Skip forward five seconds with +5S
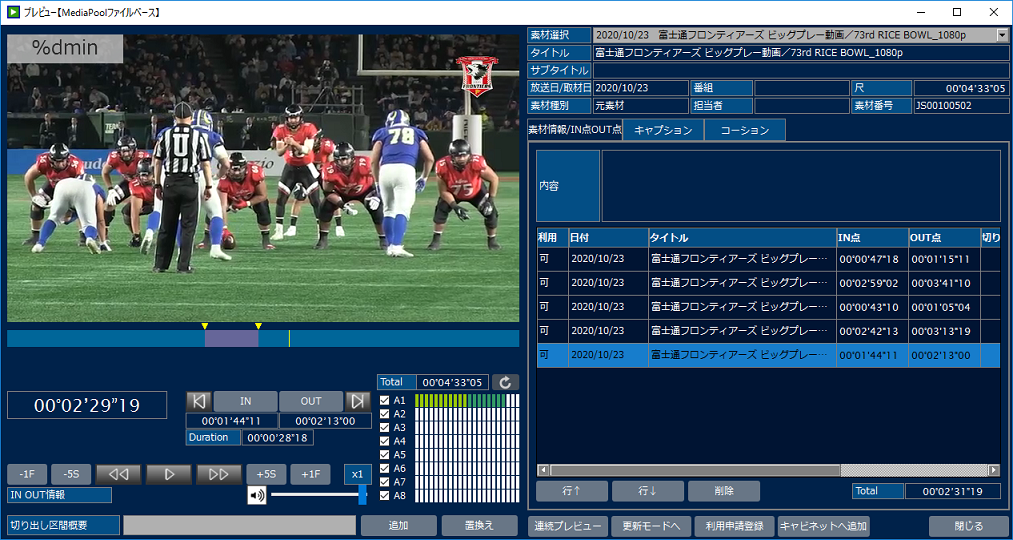This screenshot has height=540, width=1013. [x=266, y=474]
